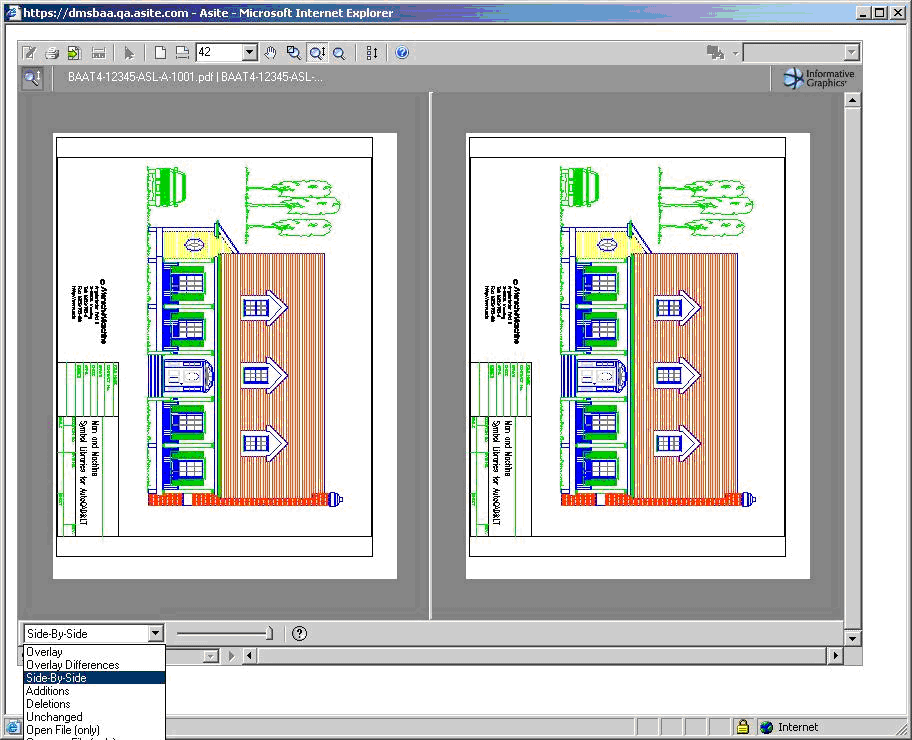Click the IE icon in title bar
912x740 pixels.
12,12
